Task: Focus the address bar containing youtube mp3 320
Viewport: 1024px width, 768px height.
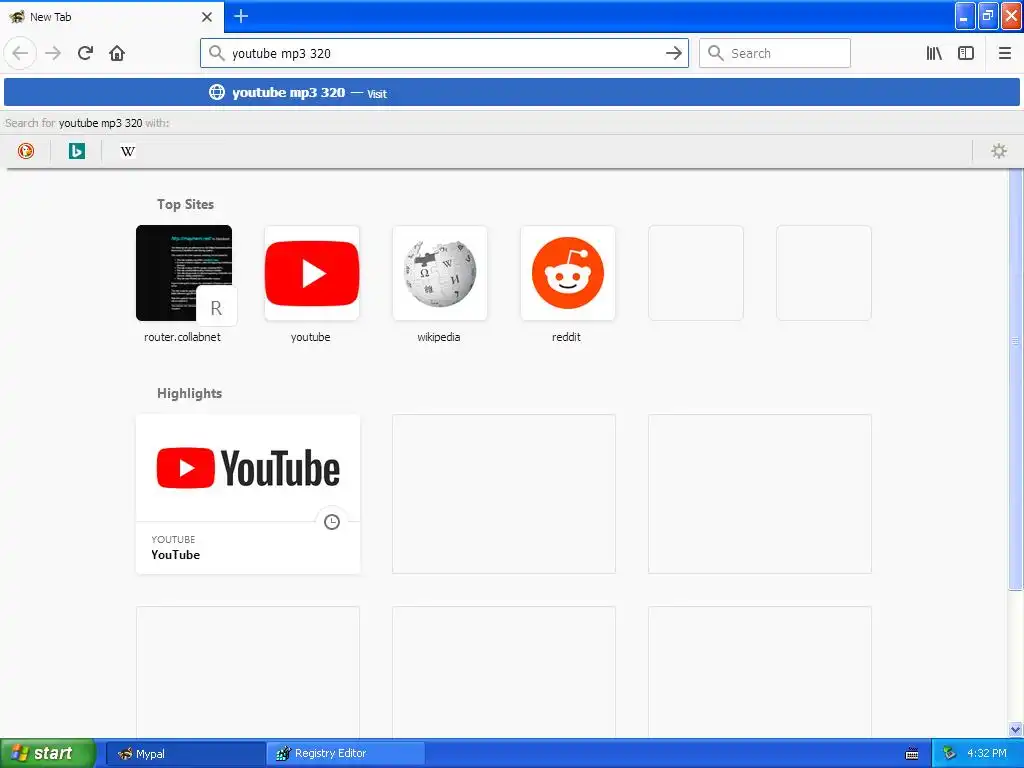Action: coord(444,53)
